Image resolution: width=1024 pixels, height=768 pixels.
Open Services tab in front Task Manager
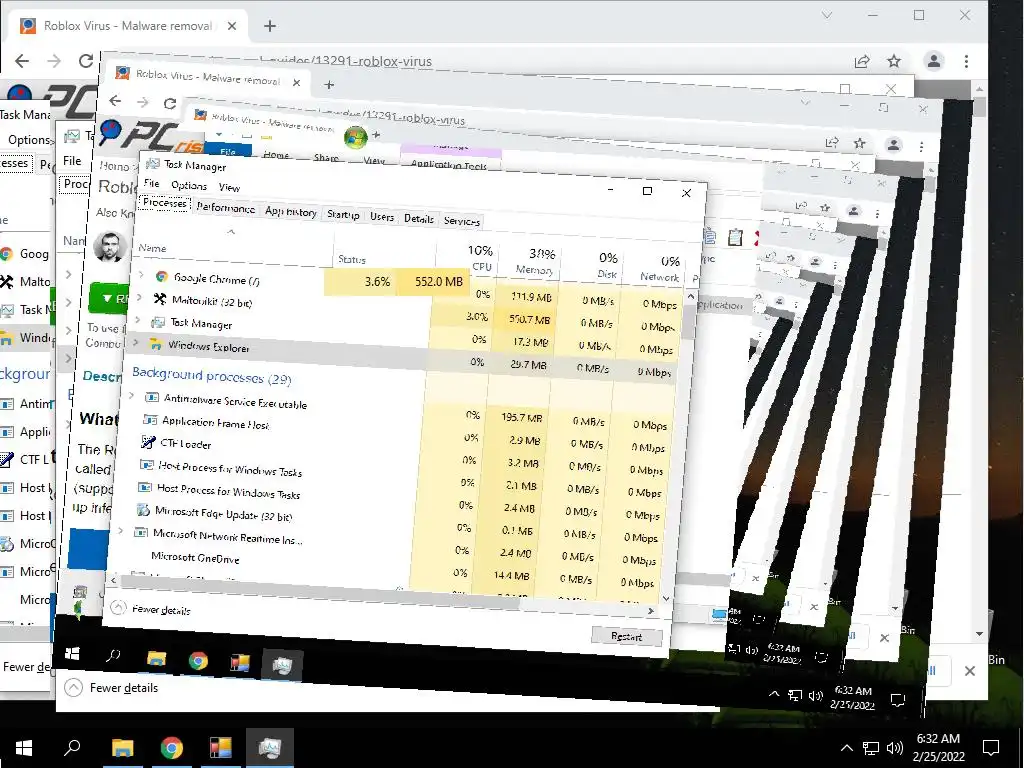462,221
